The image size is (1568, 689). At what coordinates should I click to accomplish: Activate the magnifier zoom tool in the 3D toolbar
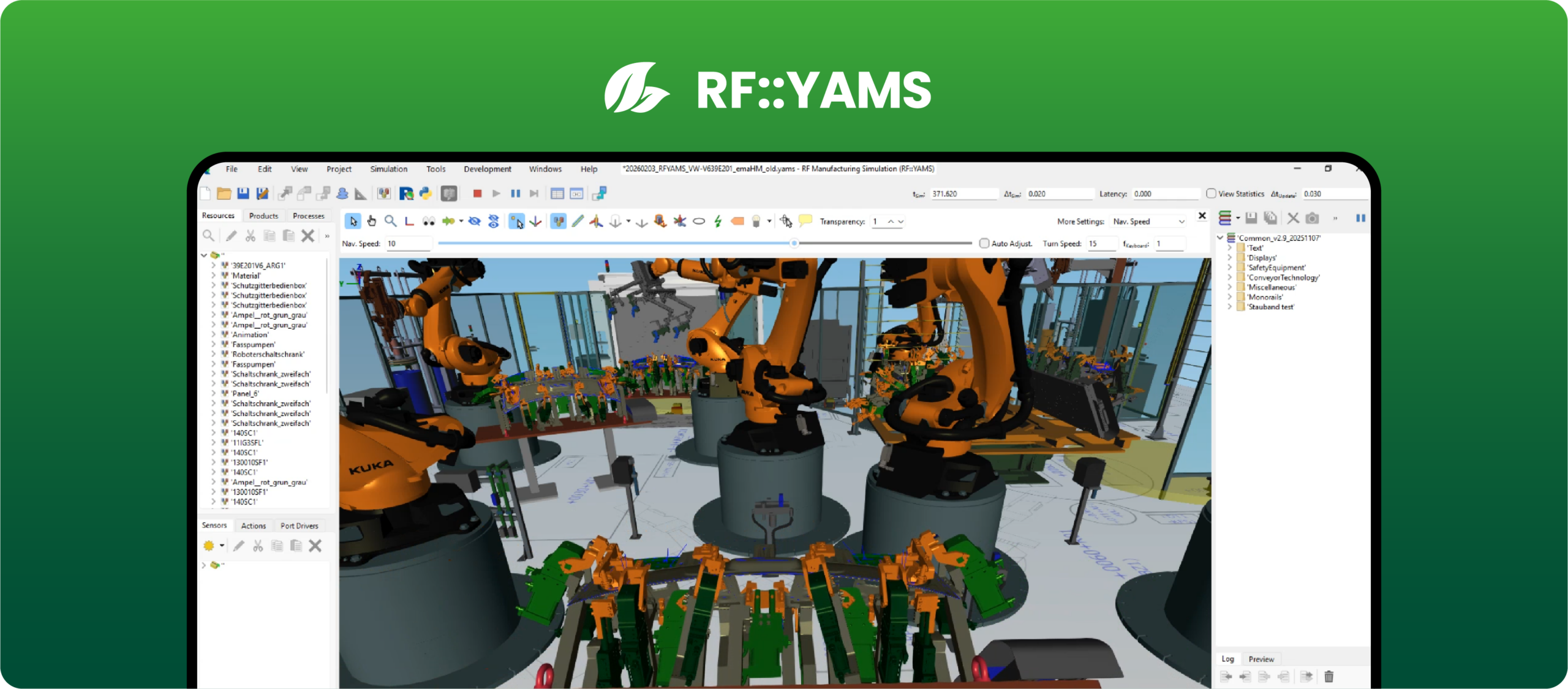point(390,221)
